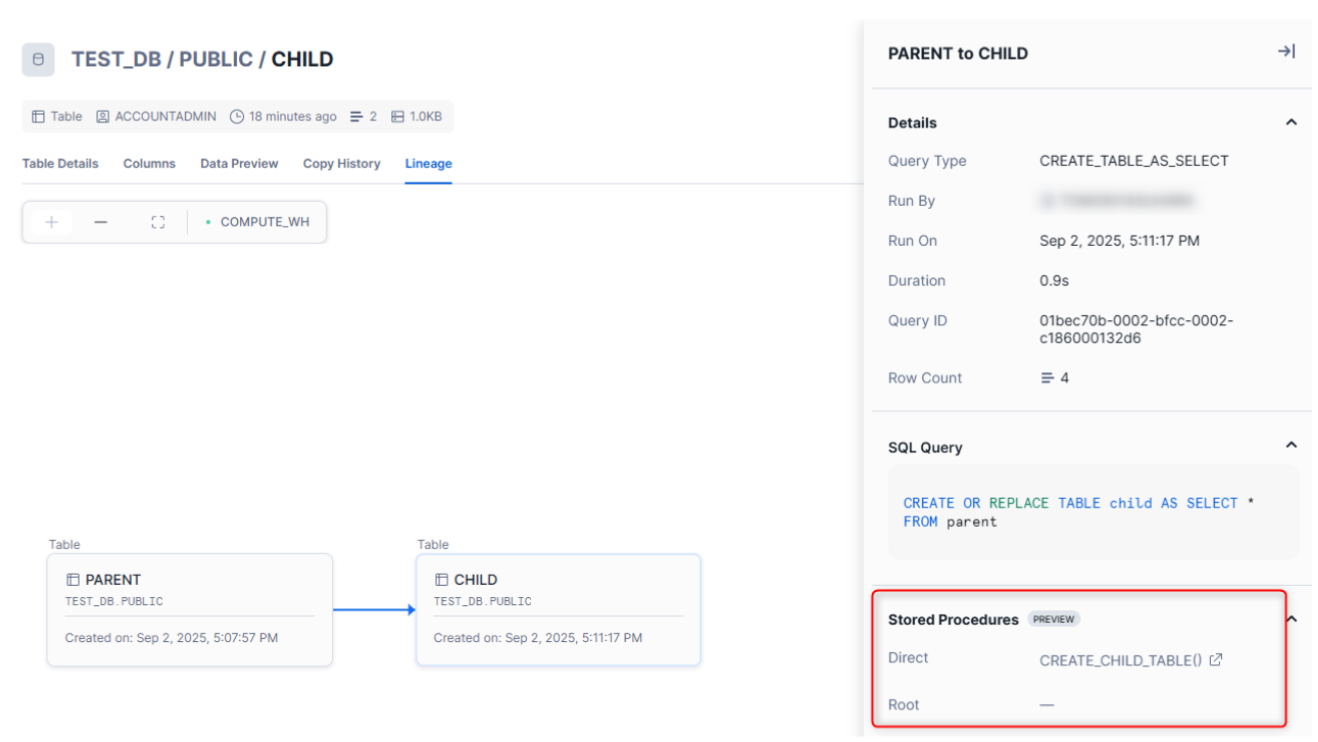
Task: Go to the Copy History tab
Action: pos(341,164)
